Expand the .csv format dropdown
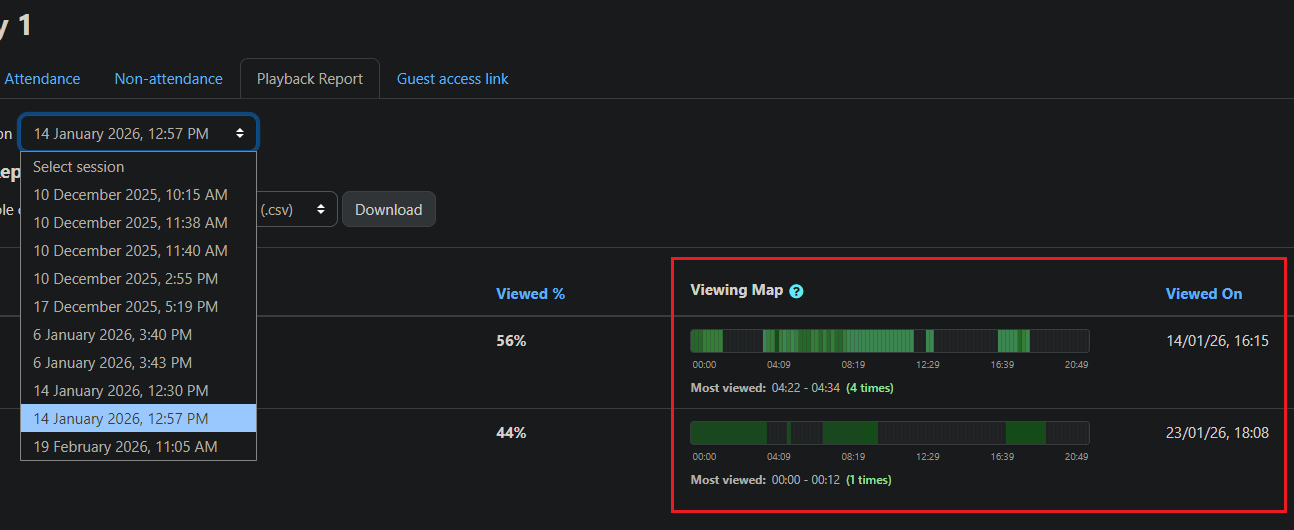 (x=296, y=209)
